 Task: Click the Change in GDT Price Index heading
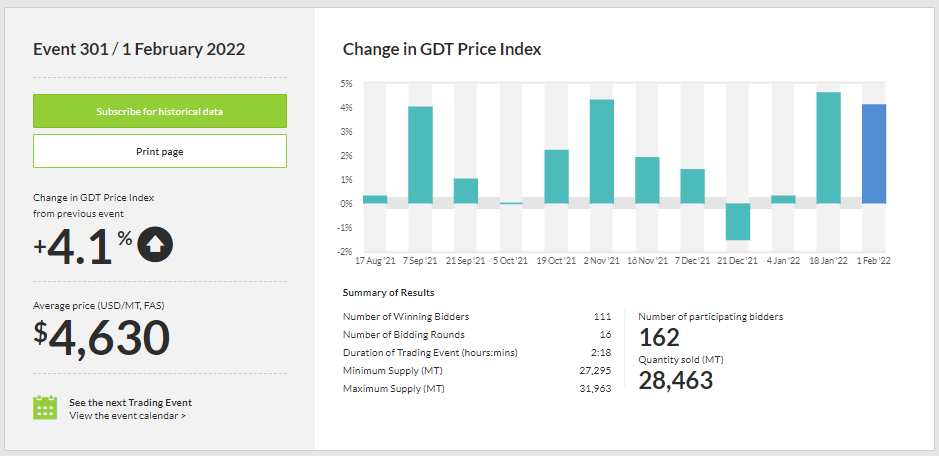coord(442,49)
